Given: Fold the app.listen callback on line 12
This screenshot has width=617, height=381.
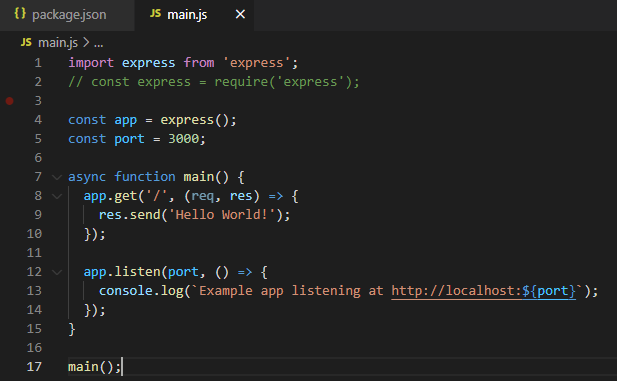Looking at the screenshot, I should click(x=57, y=272).
